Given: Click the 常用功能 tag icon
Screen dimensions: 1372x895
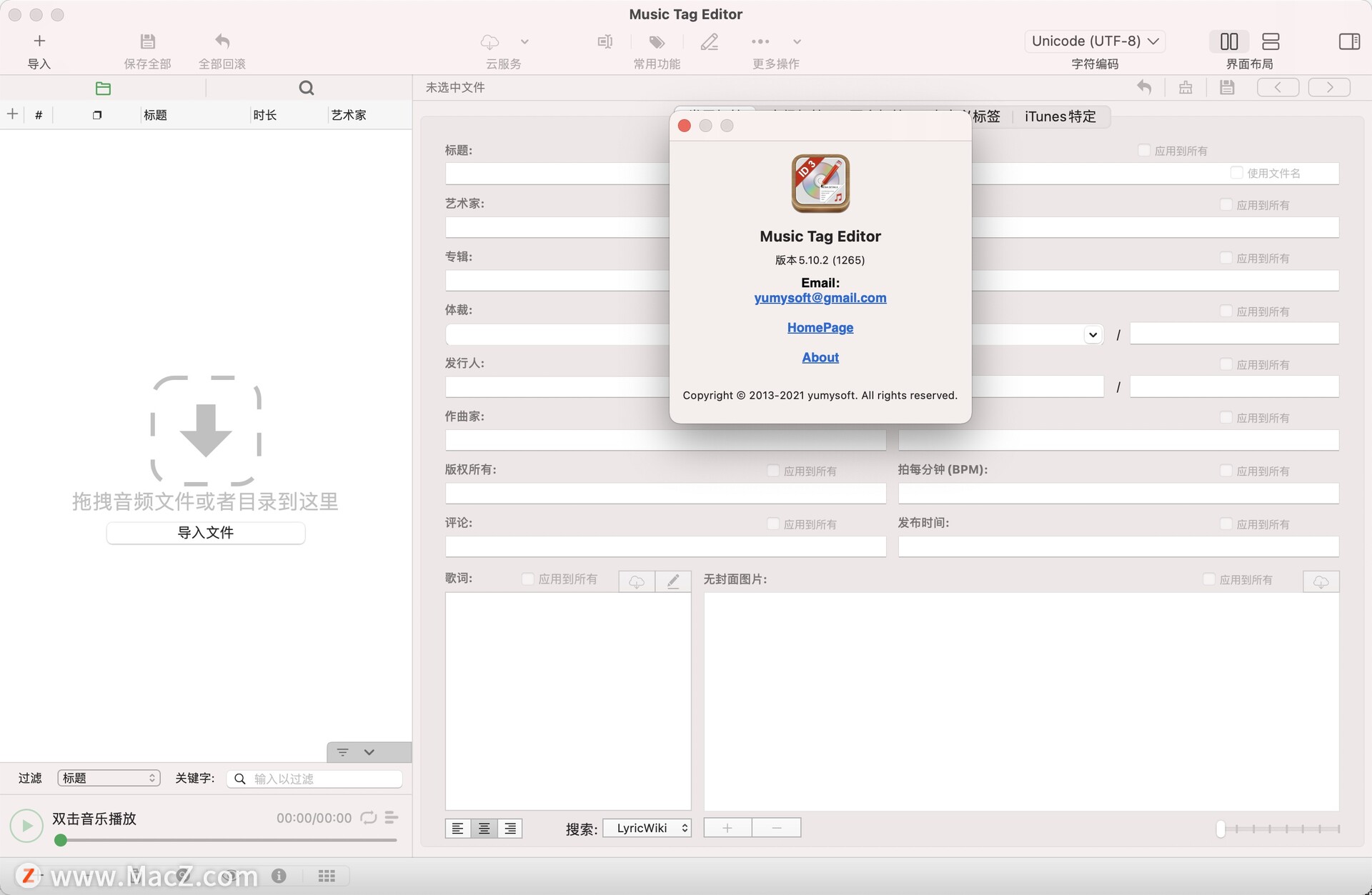Looking at the screenshot, I should point(657,41).
